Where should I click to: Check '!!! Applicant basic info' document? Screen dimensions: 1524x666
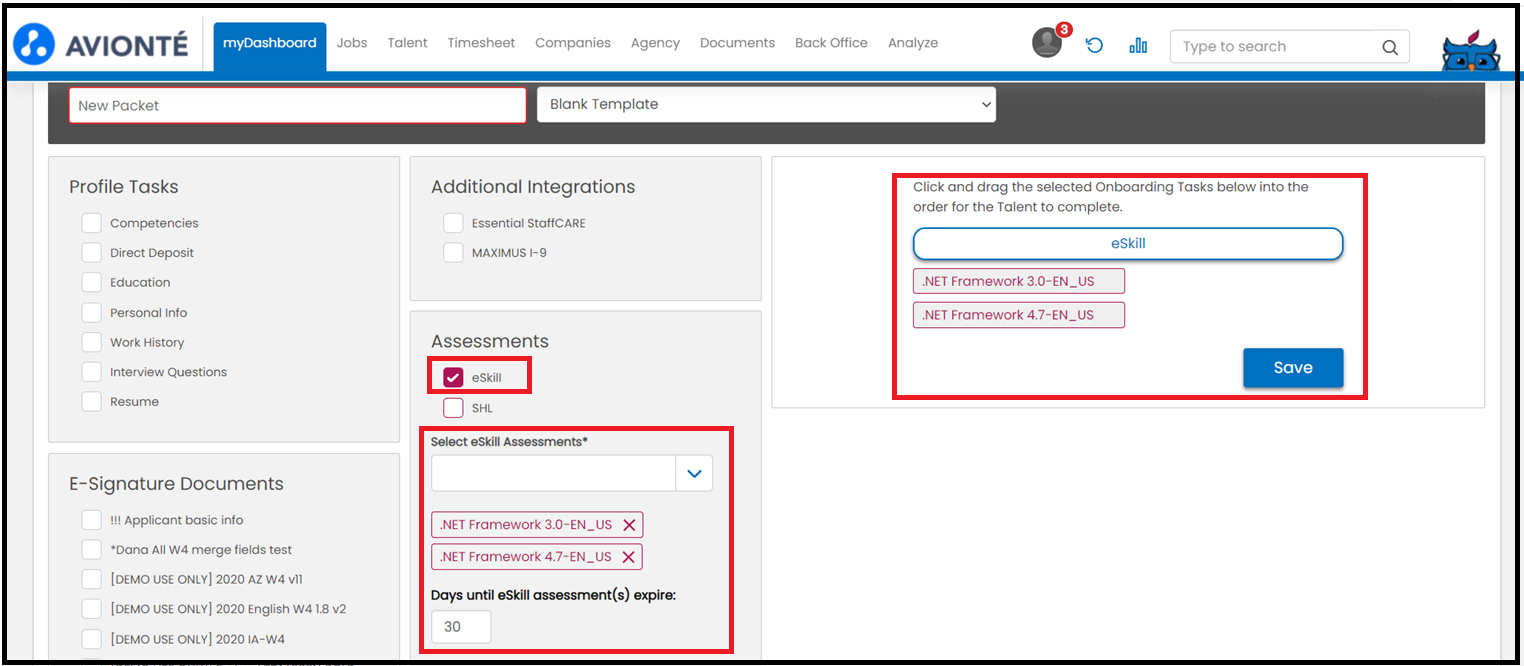click(92, 520)
